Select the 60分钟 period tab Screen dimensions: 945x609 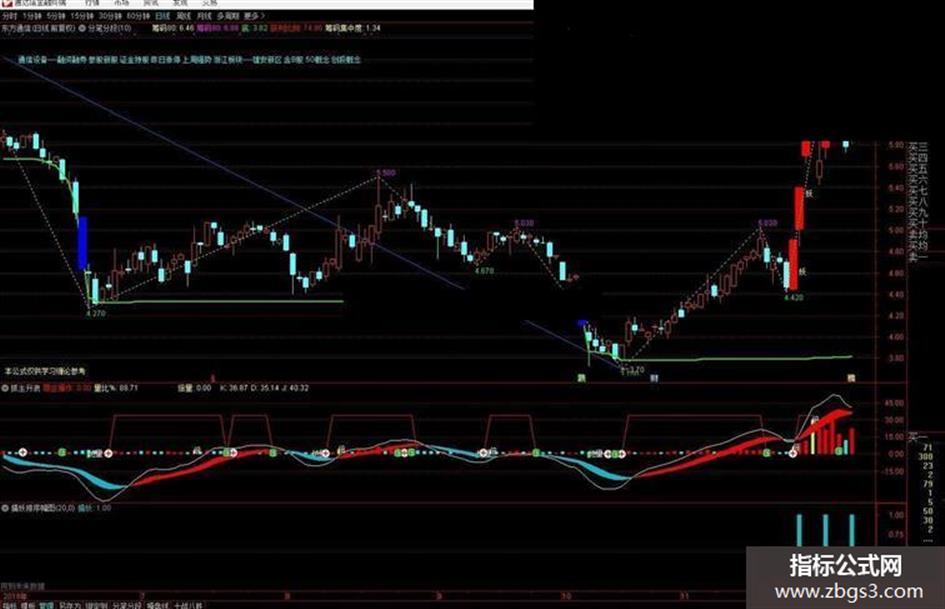coord(138,16)
